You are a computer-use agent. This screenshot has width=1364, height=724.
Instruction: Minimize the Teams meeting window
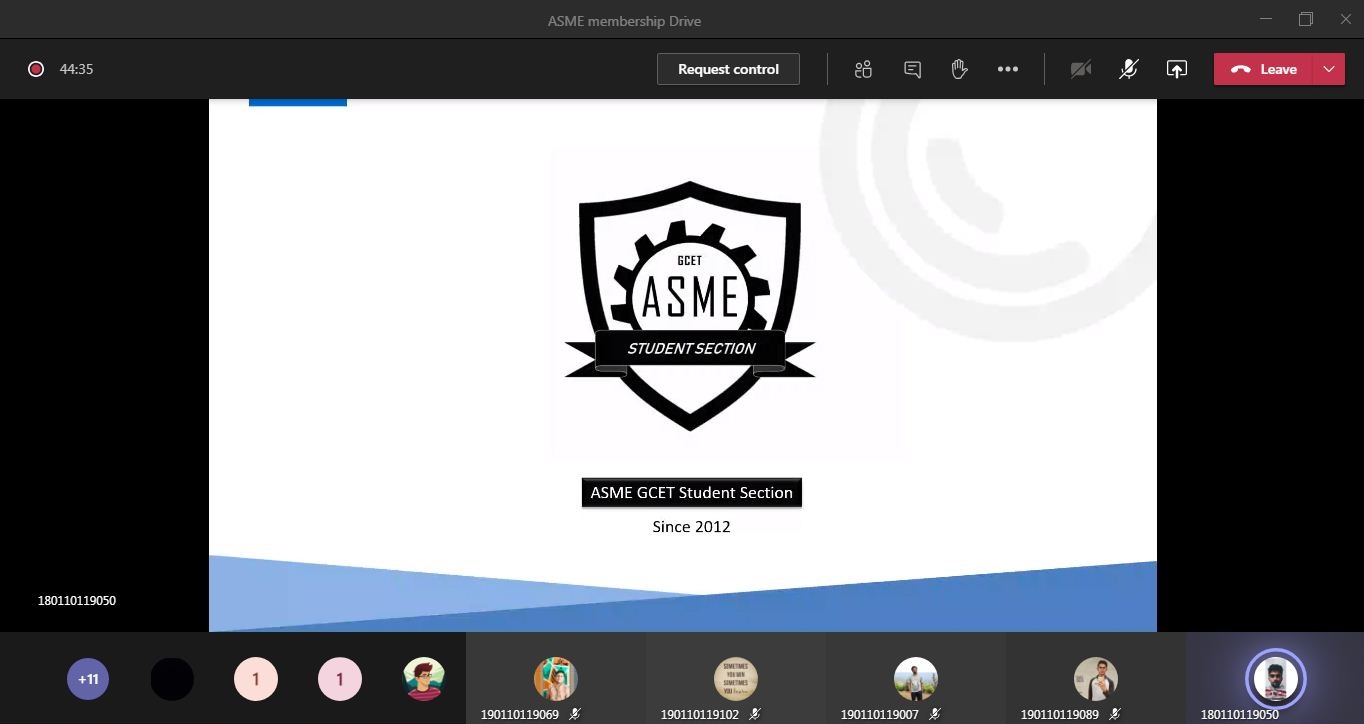tap(1266, 19)
